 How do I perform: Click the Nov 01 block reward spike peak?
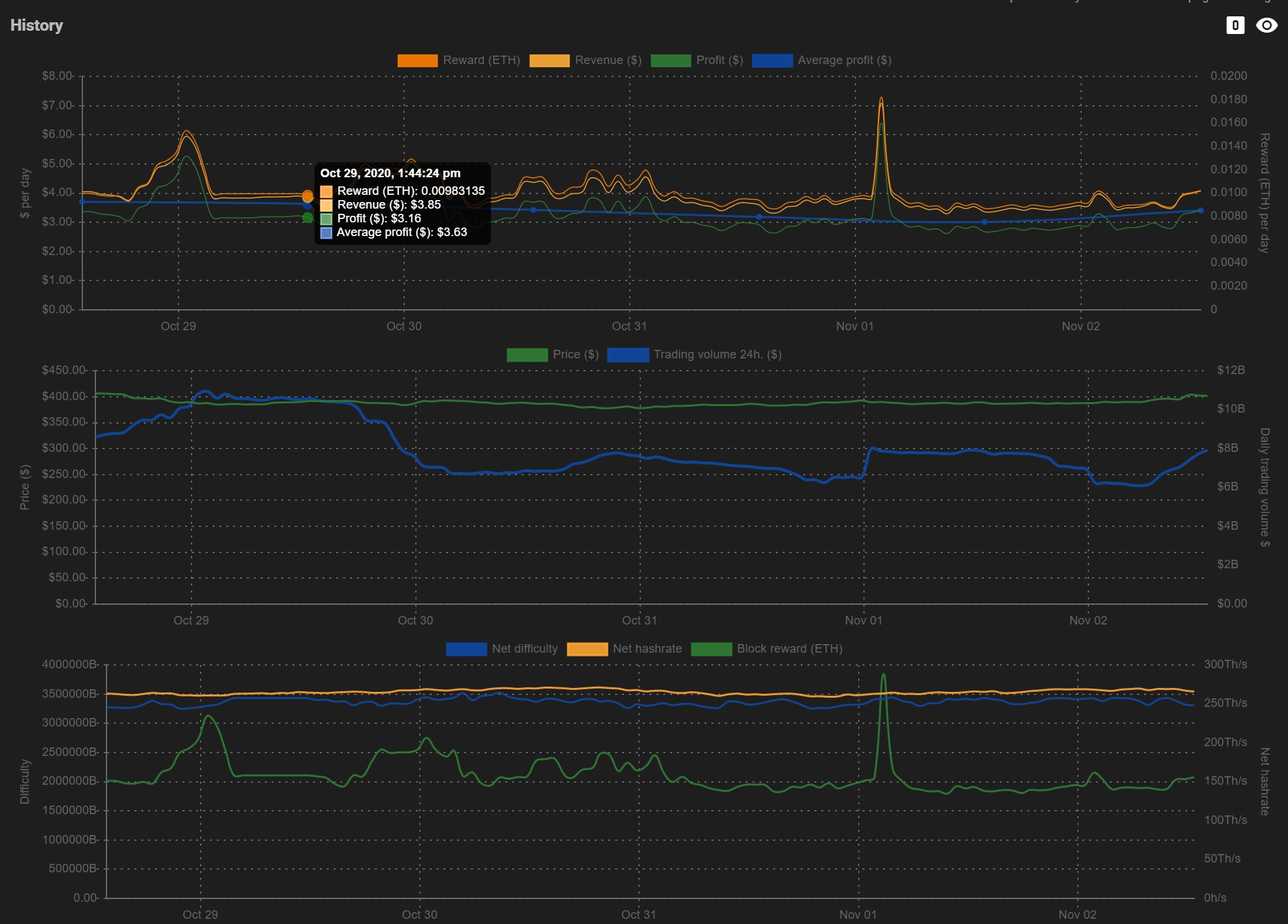[884, 675]
